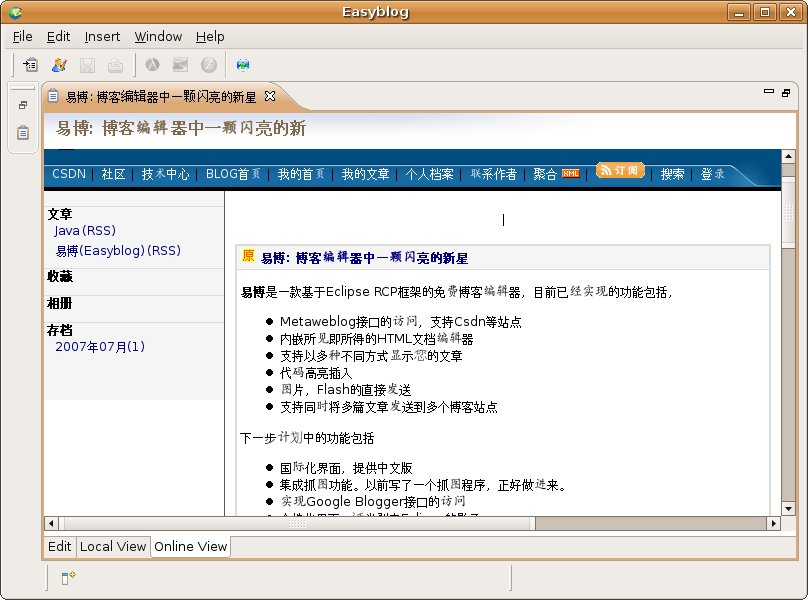Click the clipboard view icon in left sidebar
Image resolution: width=808 pixels, height=600 pixels.
(x=23, y=132)
